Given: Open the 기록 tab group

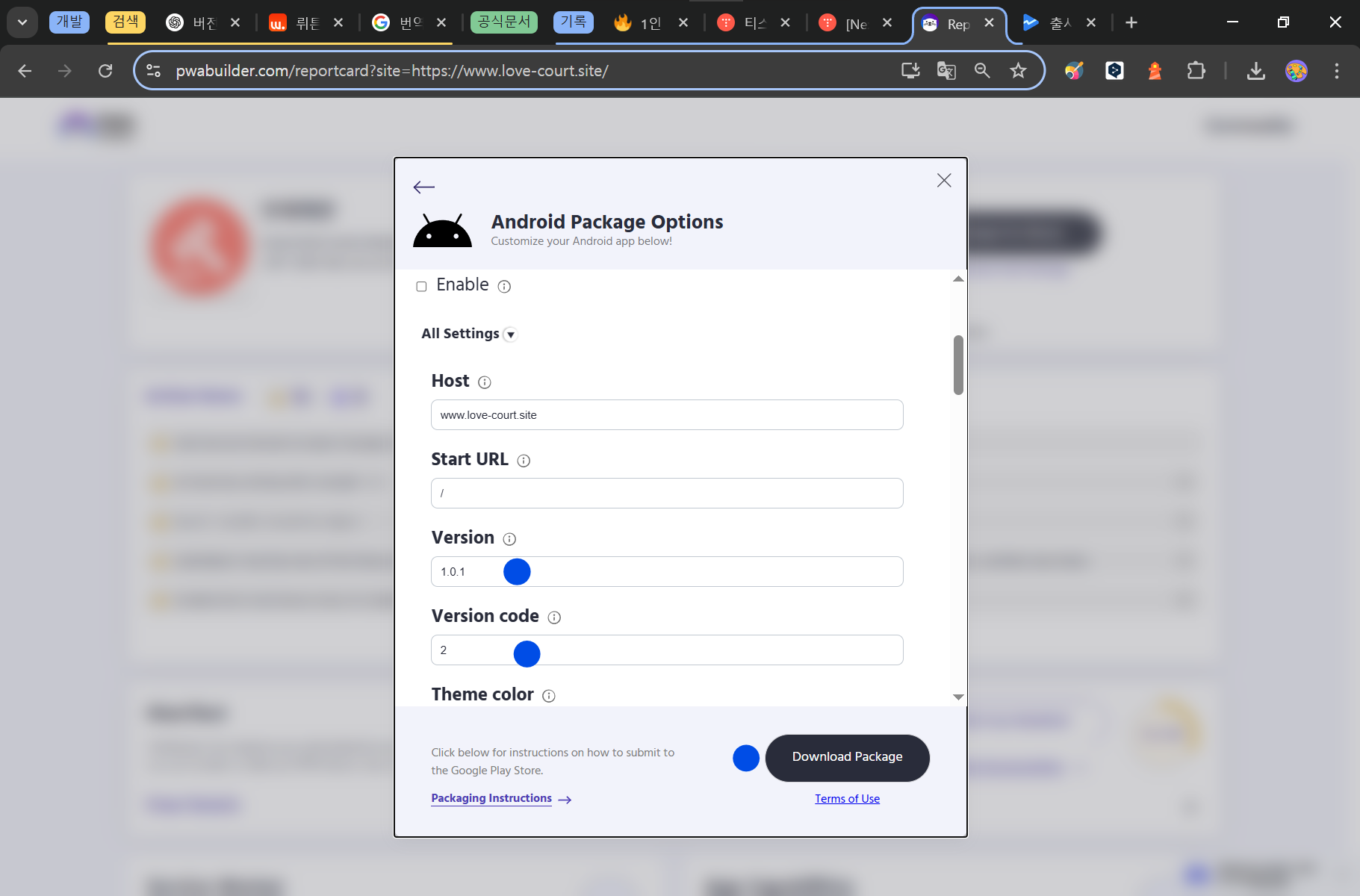Looking at the screenshot, I should (574, 22).
